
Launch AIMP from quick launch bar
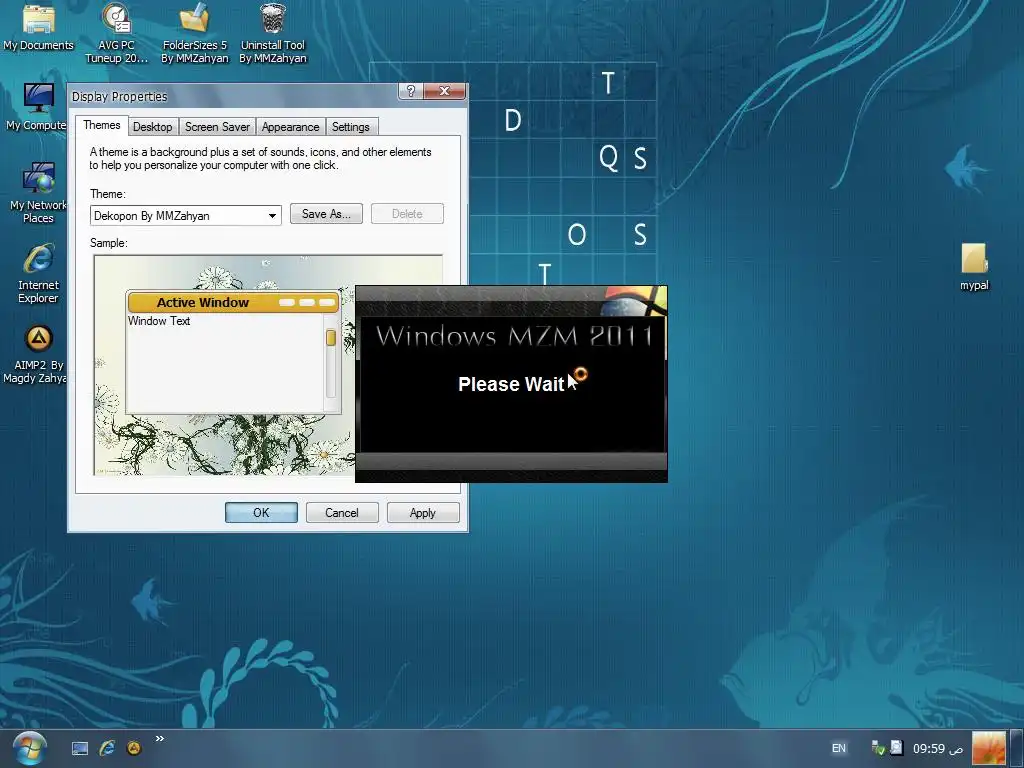(x=134, y=748)
